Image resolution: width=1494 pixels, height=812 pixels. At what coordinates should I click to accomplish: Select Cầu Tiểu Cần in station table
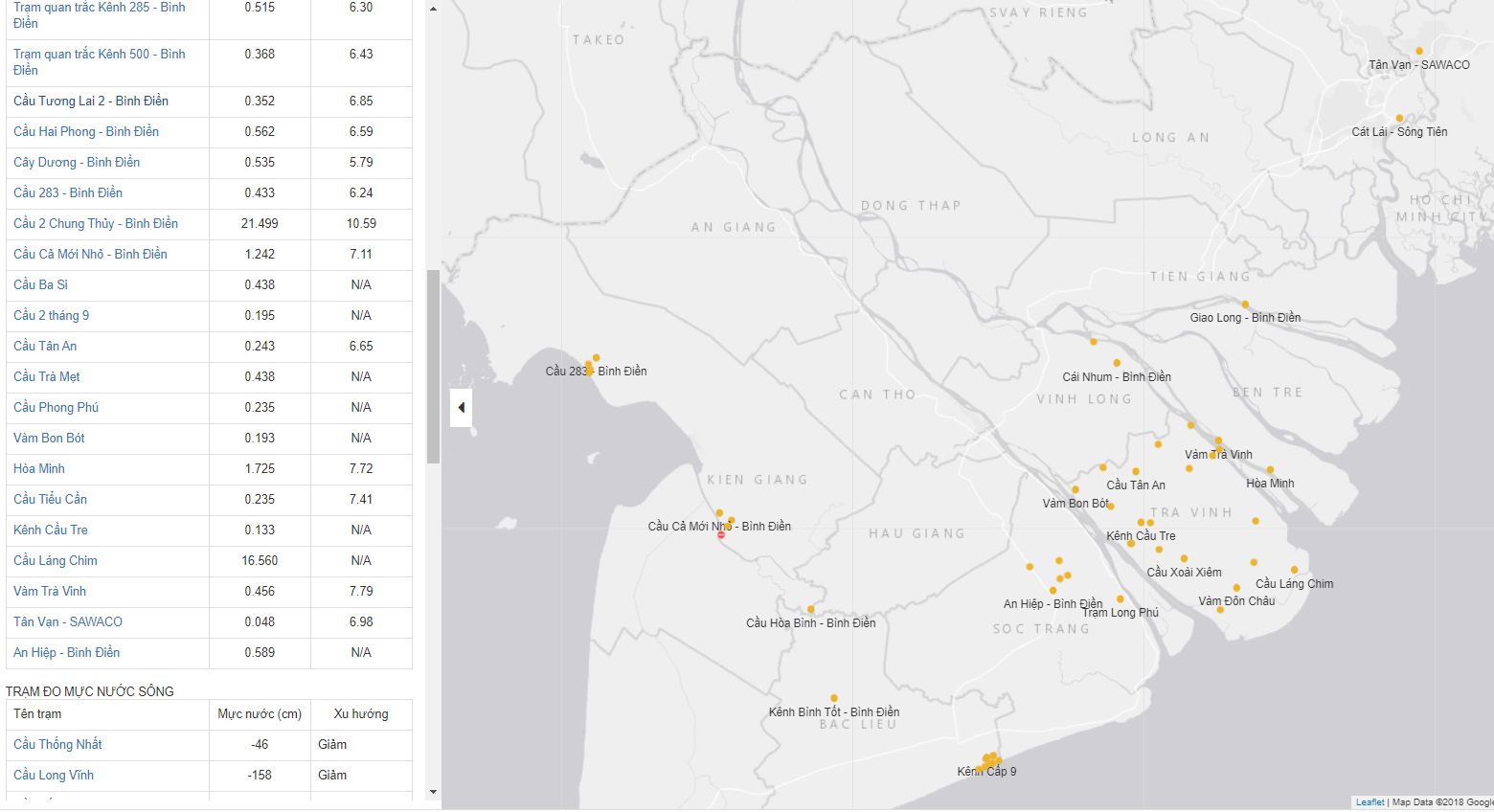50,499
